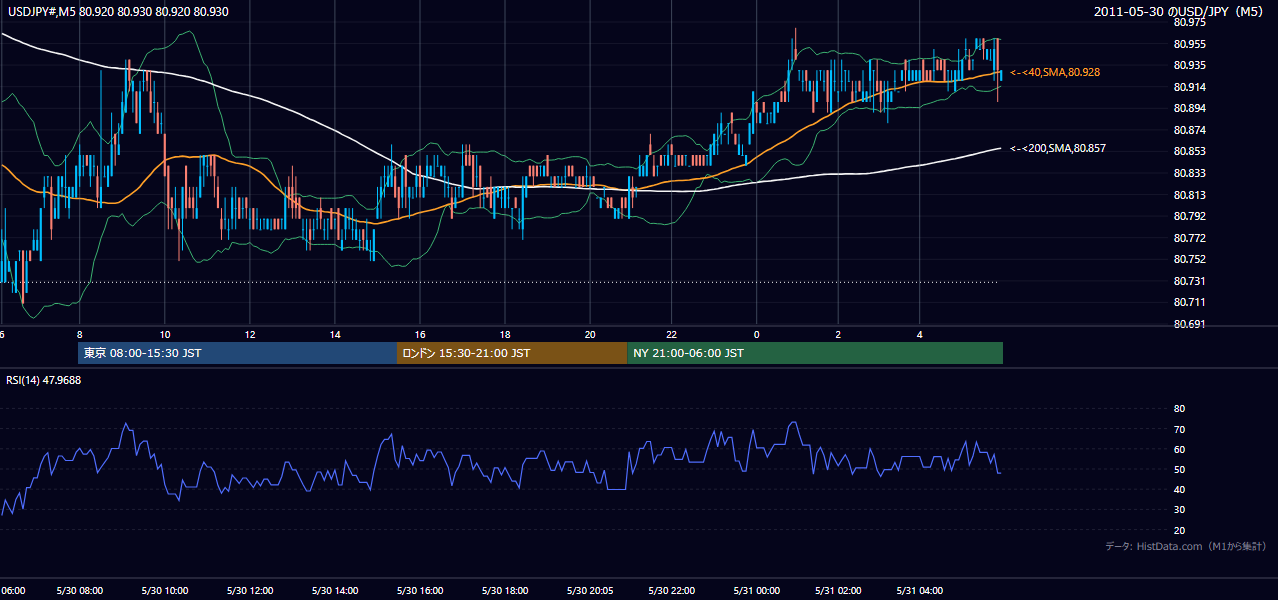Viewport: 1278px width, 600px height.
Task: Click the '5/31 04:00' time axis label
Action: (x=919, y=591)
